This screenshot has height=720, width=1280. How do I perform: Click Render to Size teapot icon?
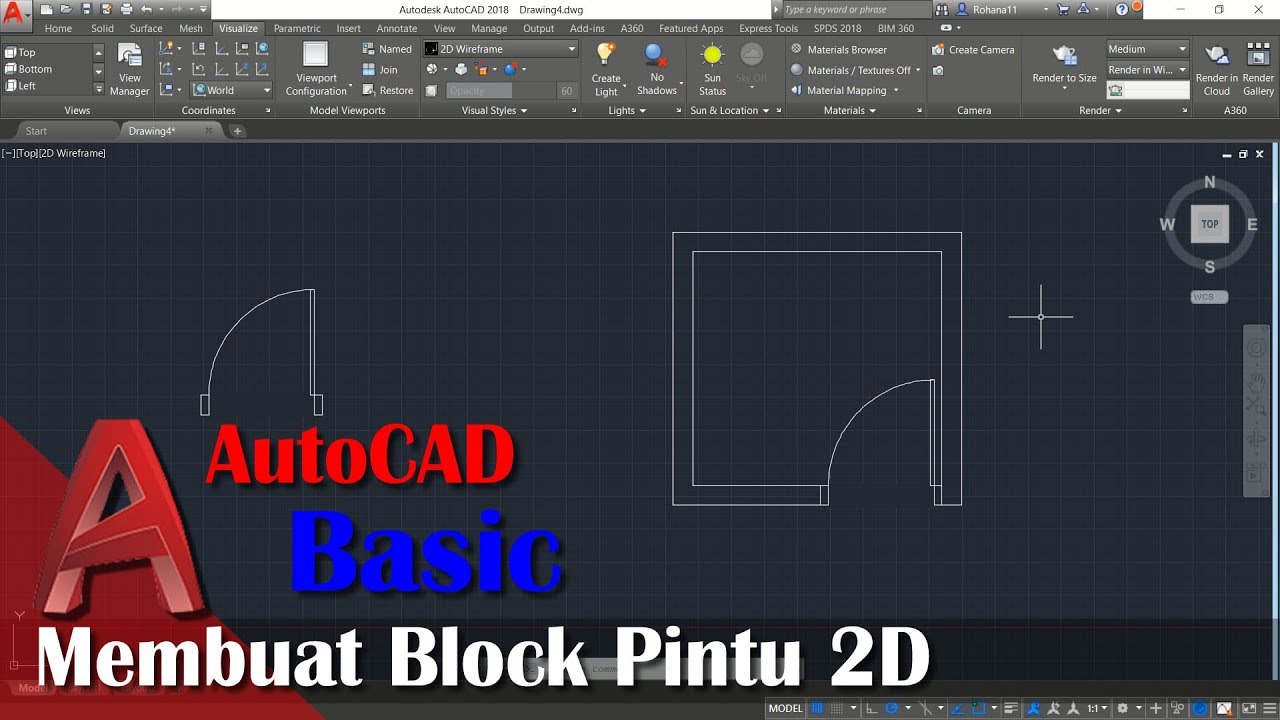(x=1064, y=55)
